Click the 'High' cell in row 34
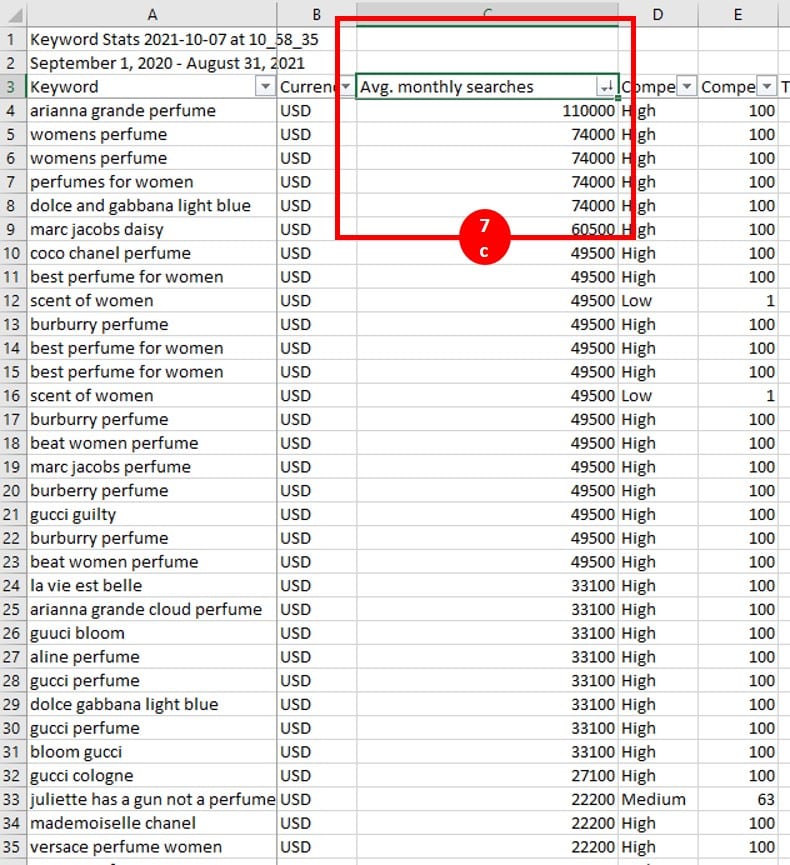 [658, 823]
